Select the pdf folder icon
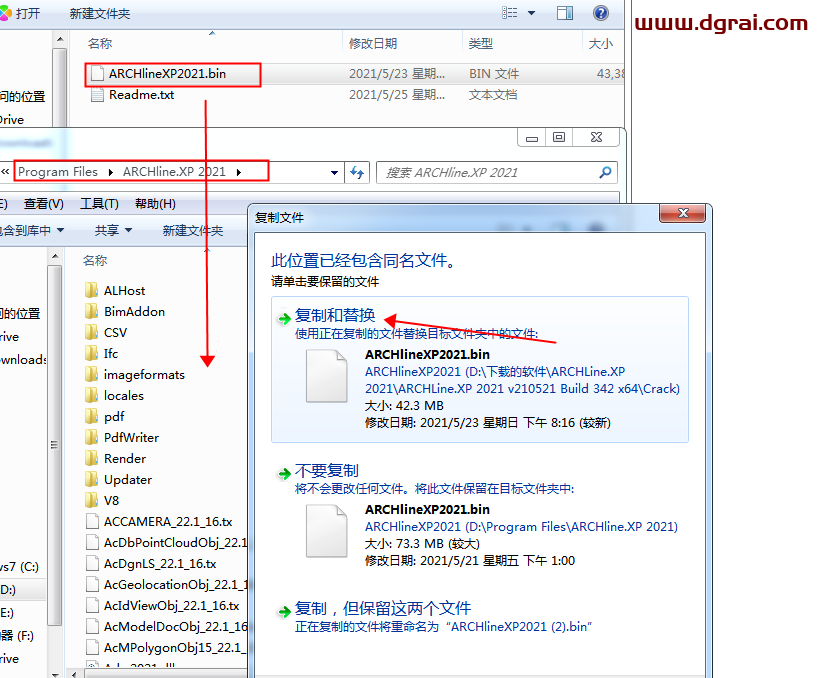The image size is (834, 678). [x=91, y=416]
